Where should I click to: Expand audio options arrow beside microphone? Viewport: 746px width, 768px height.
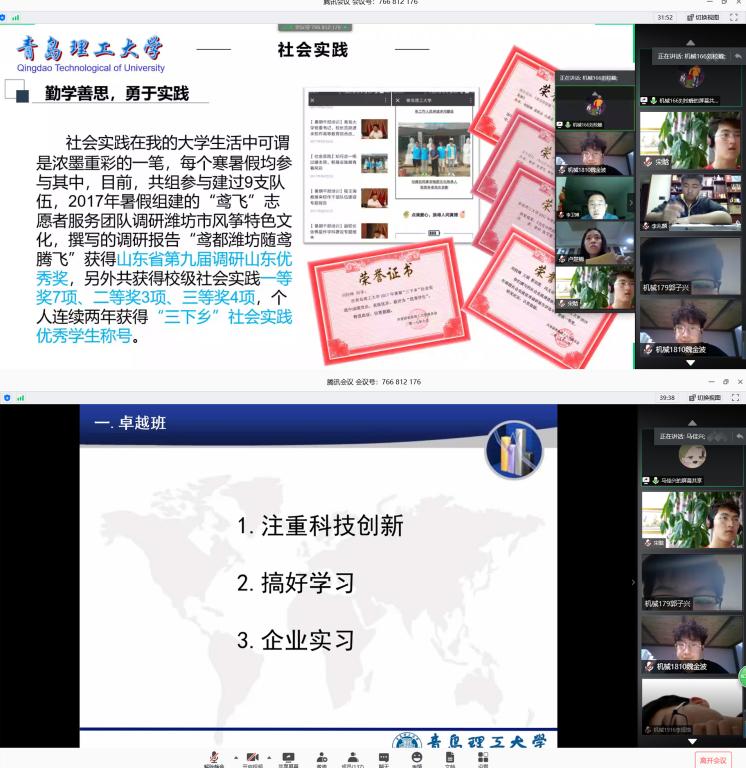[236, 756]
